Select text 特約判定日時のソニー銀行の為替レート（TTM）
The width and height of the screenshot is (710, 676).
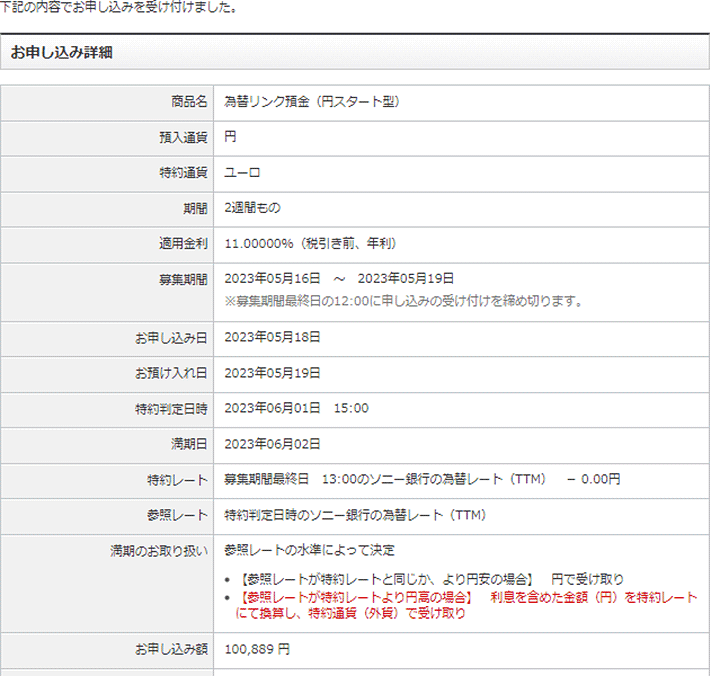[355, 515]
